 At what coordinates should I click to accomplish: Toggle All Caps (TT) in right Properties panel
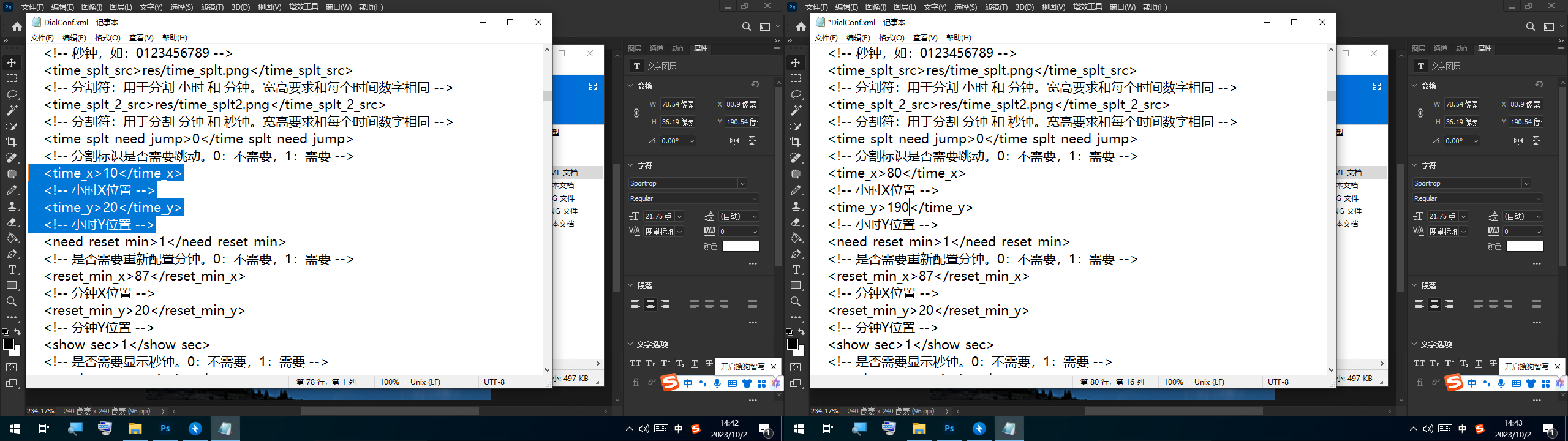click(1419, 364)
